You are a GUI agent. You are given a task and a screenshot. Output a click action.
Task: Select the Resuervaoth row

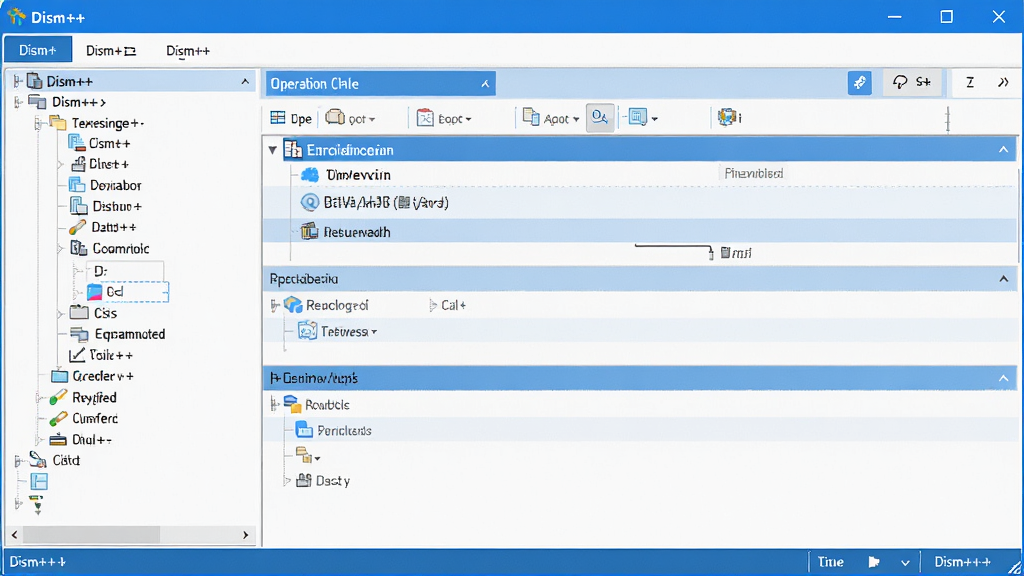tap(640, 231)
